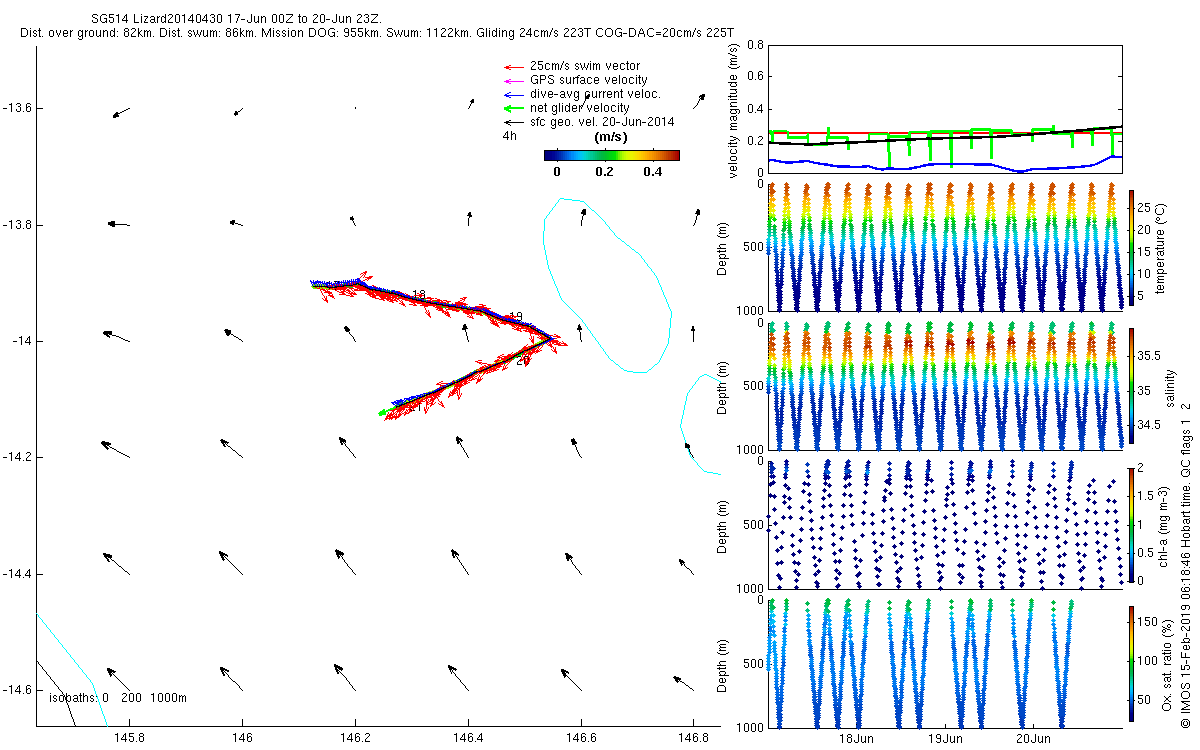Click the large cyan isobath contour loop
Screen dimensions: 1200x750
(606, 286)
